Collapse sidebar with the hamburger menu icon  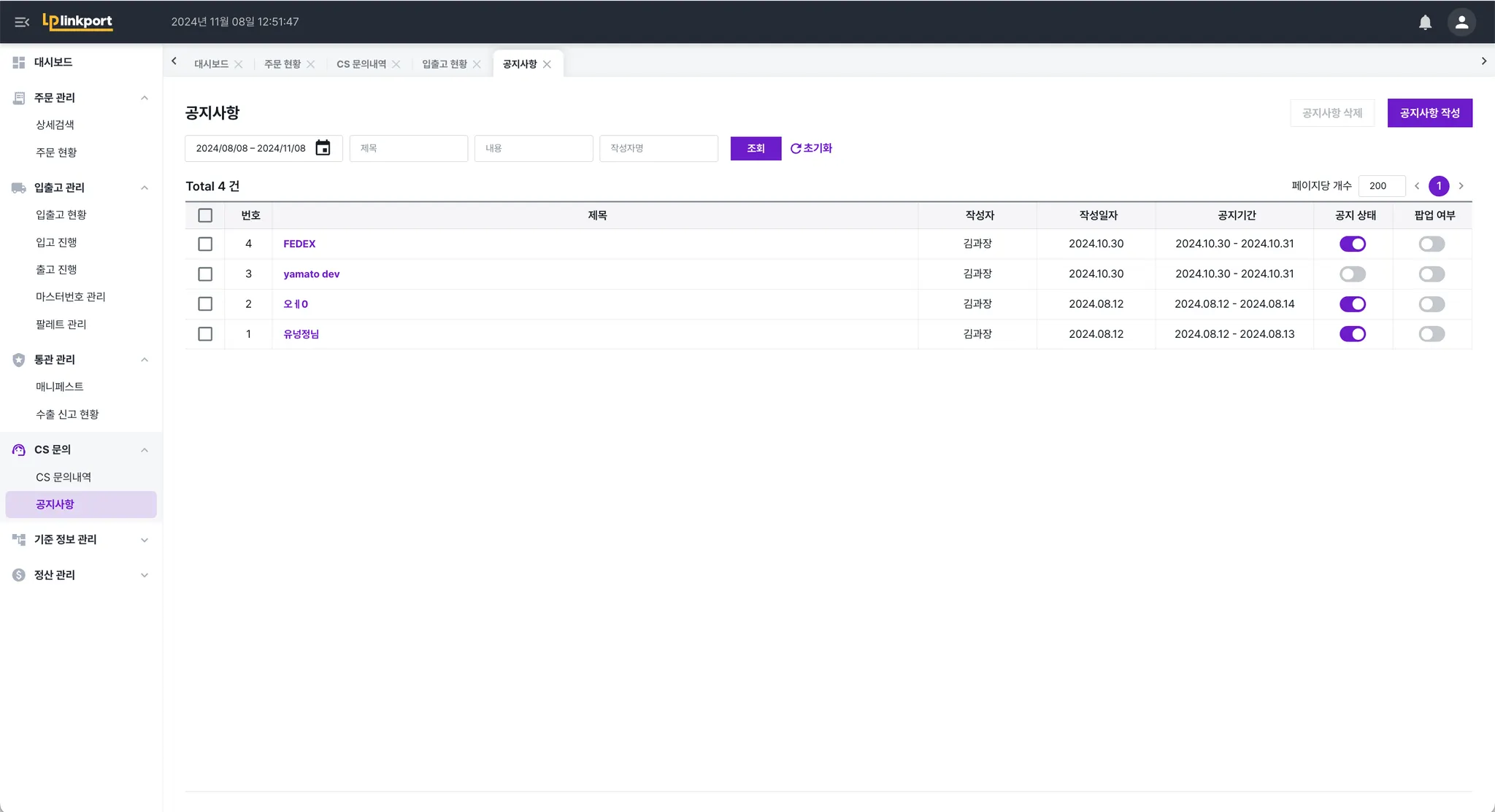22,22
